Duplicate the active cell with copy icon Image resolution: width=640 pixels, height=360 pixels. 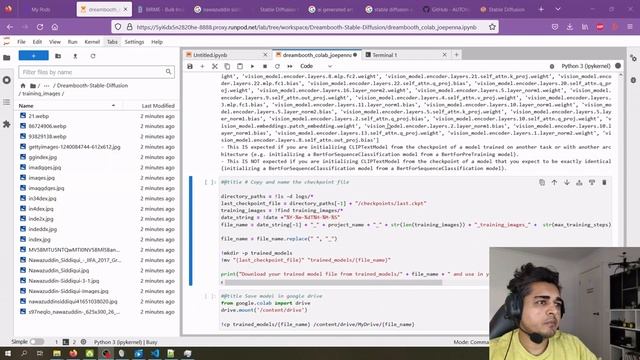click(x=542, y=182)
